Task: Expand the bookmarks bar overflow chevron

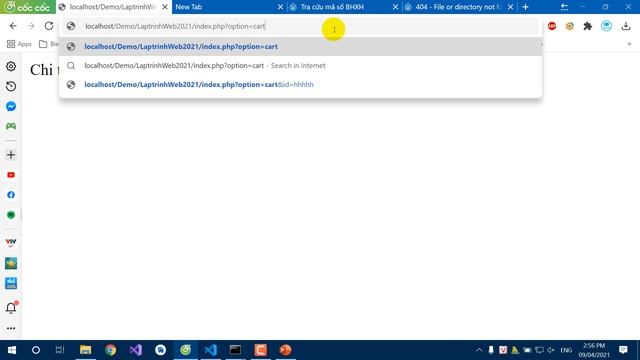Action: (x=629, y=44)
